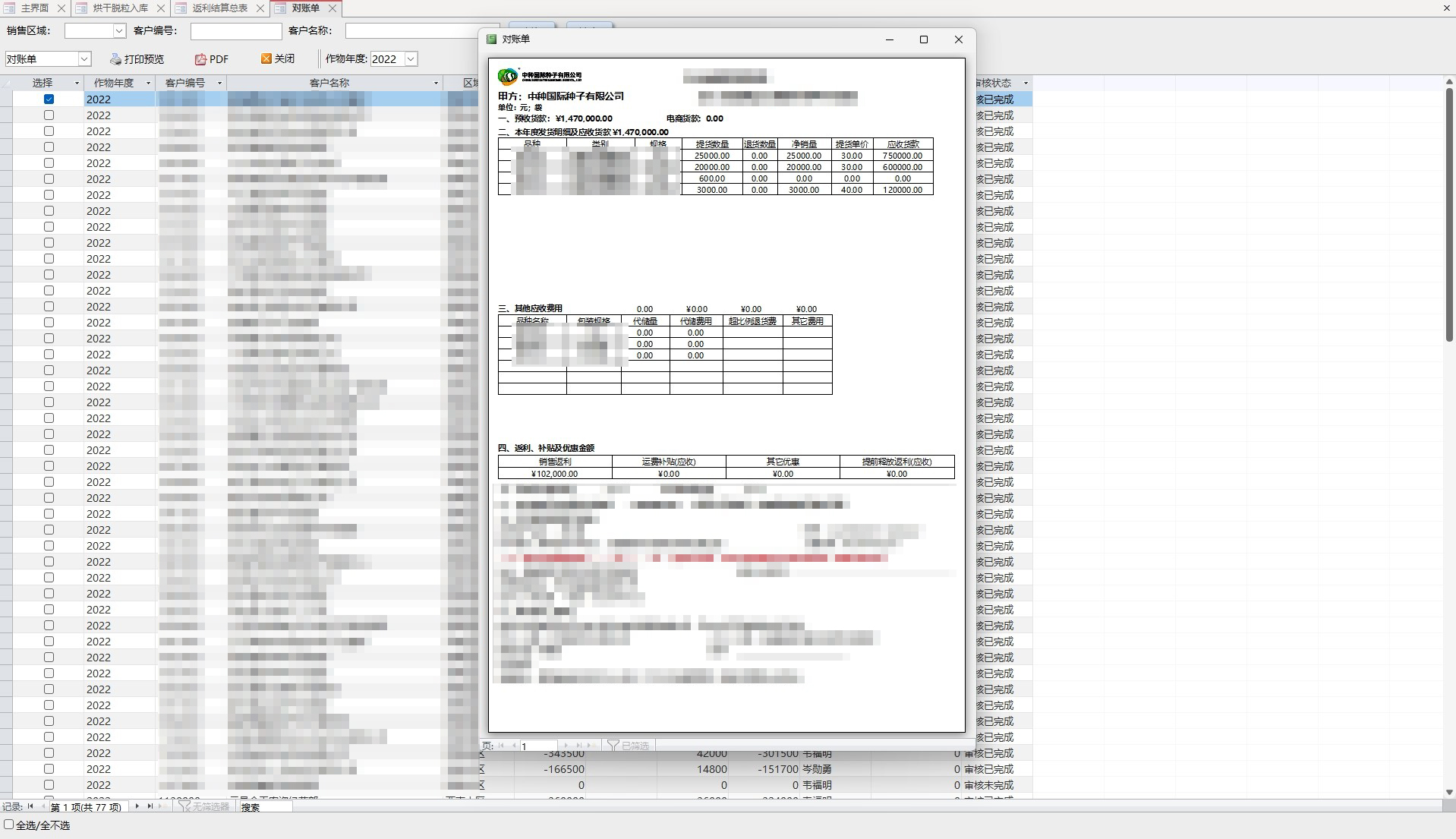1456x839 pixels.
Task: Select the 对账单 tab
Action: (x=306, y=8)
